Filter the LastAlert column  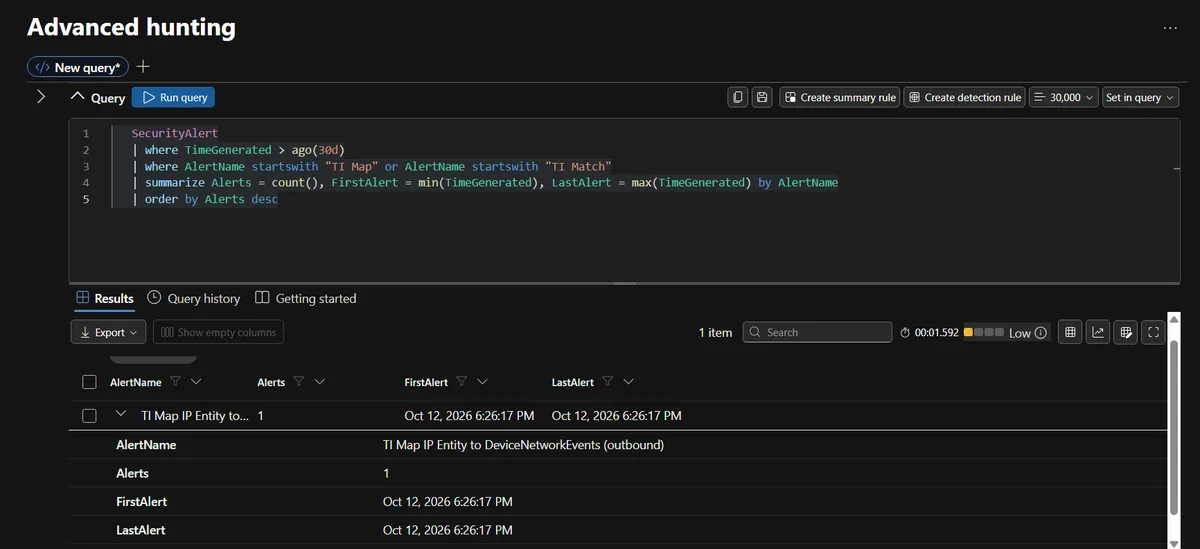[x=607, y=381]
